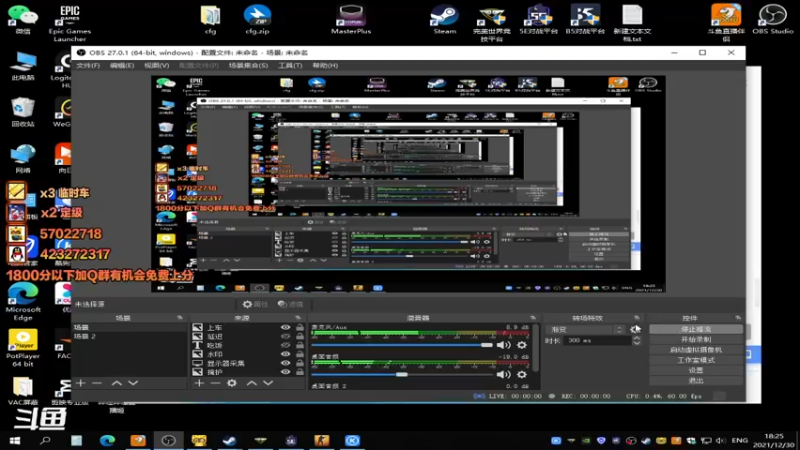Hide the 显示器采集 source
This screenshot has width=800, height=450.
point(285,363)
